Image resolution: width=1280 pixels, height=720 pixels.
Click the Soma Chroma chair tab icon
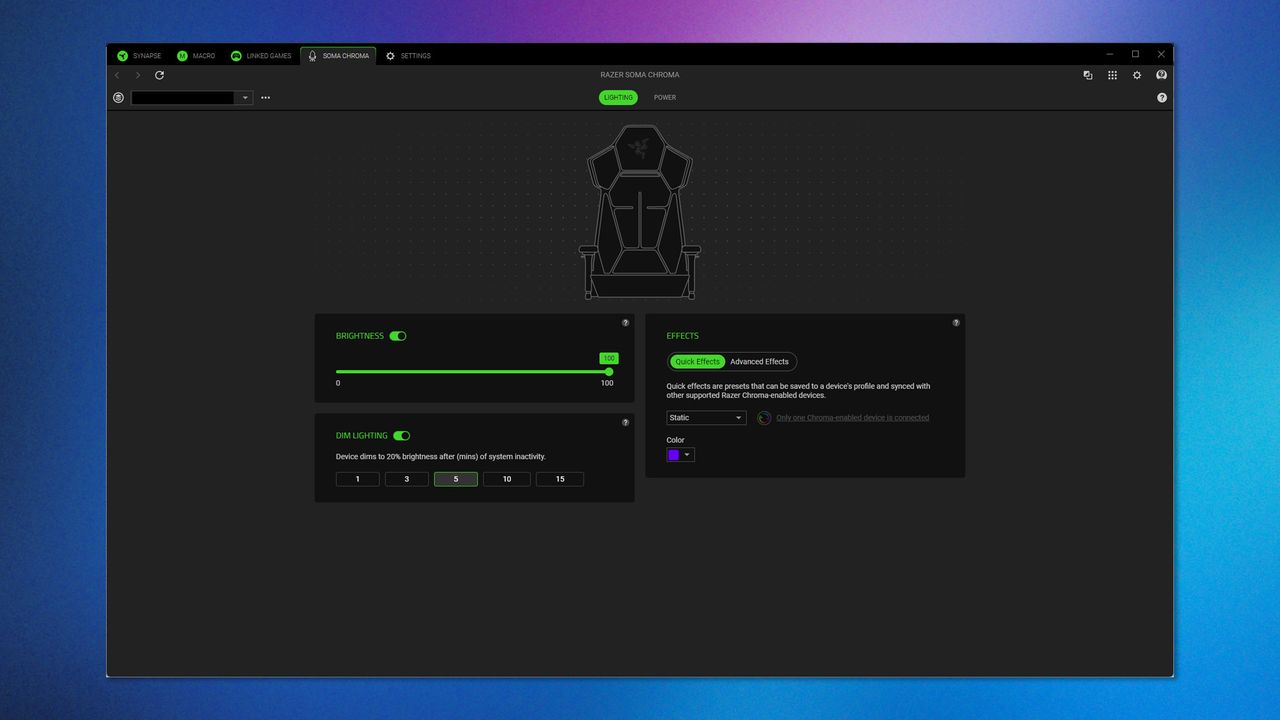click(x=312, y=56)
